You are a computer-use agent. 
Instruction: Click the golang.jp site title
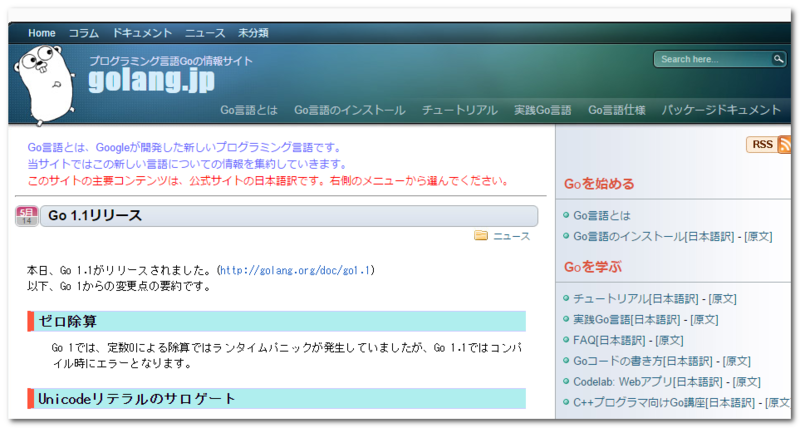click(152, 80)
